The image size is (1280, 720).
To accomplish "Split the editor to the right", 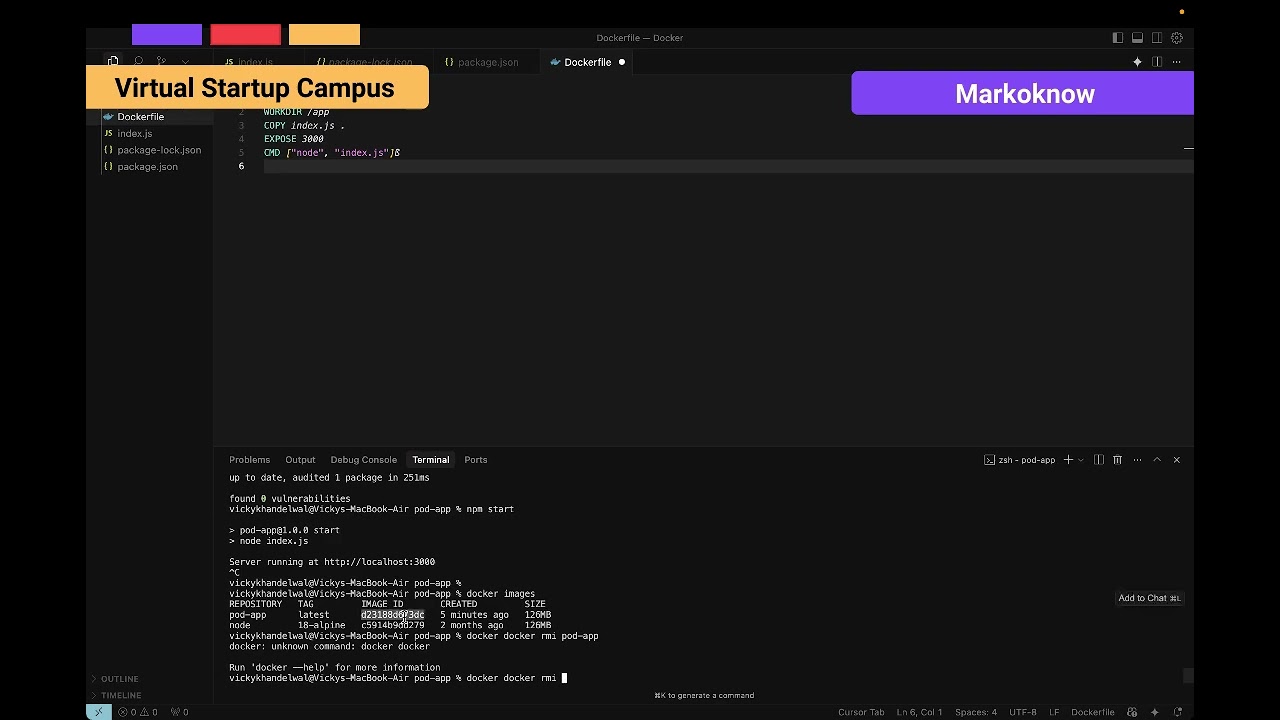I will tap(1157, 62).
